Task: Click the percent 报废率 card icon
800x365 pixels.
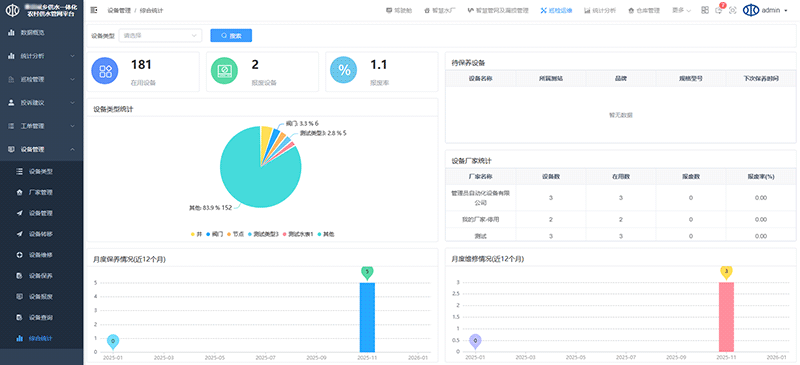Action: [x=344, y=70]
